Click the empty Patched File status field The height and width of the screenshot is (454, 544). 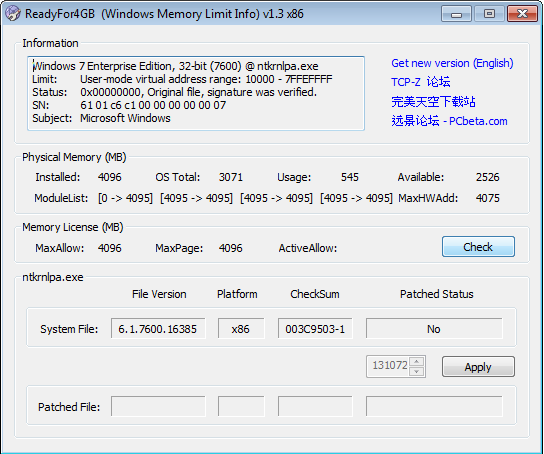click(434, 406)
